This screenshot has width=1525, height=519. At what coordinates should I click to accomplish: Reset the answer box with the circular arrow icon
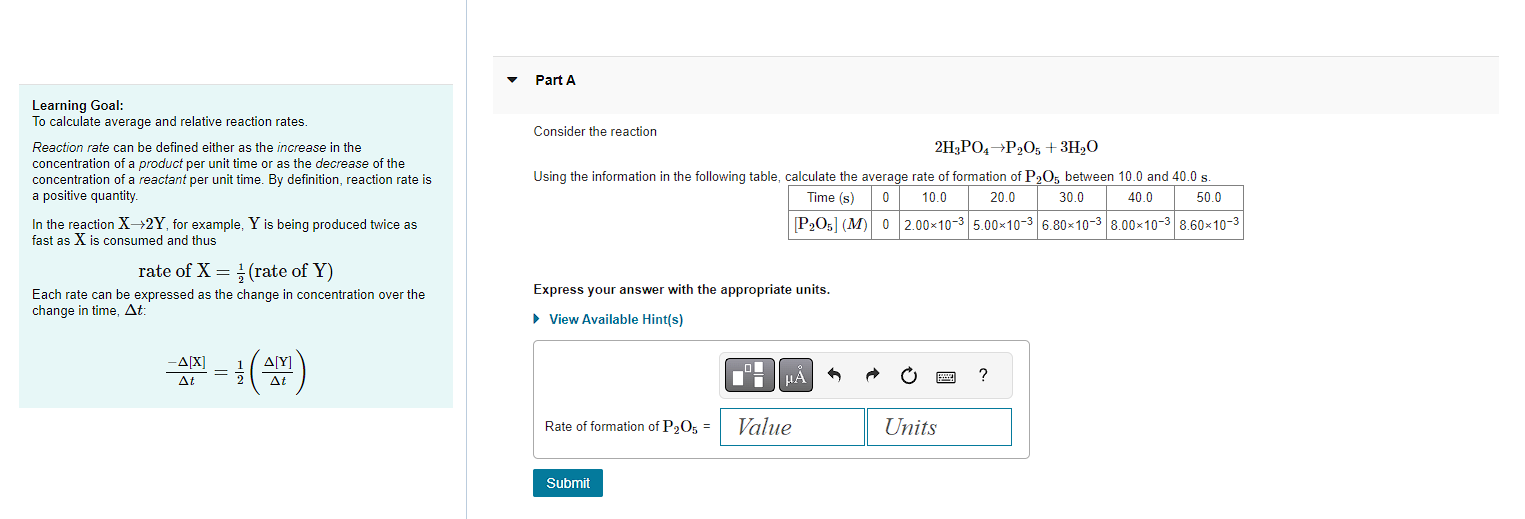(908, 376)
